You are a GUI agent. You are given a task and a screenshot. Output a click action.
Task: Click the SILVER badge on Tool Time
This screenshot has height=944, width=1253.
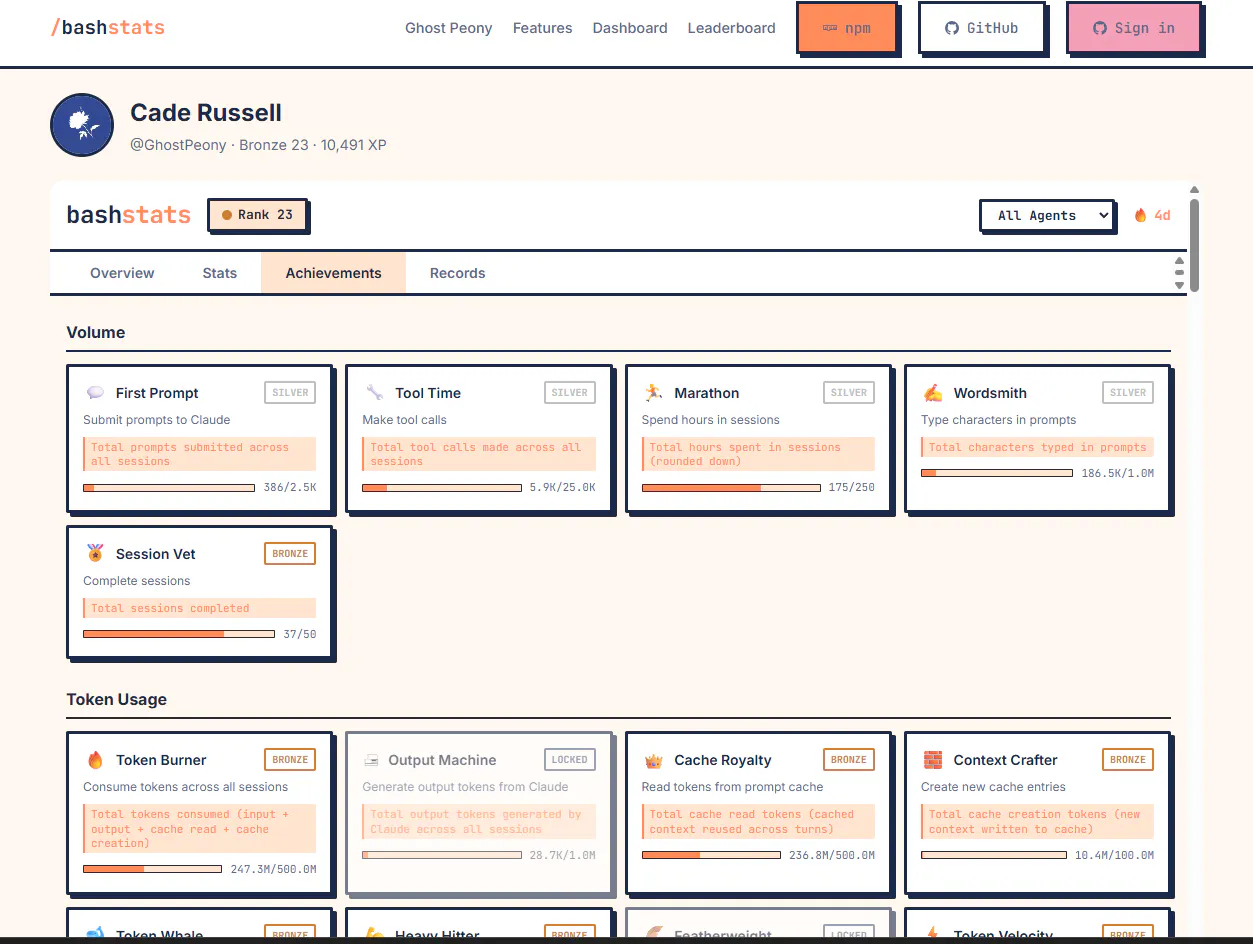coord(569,393)
